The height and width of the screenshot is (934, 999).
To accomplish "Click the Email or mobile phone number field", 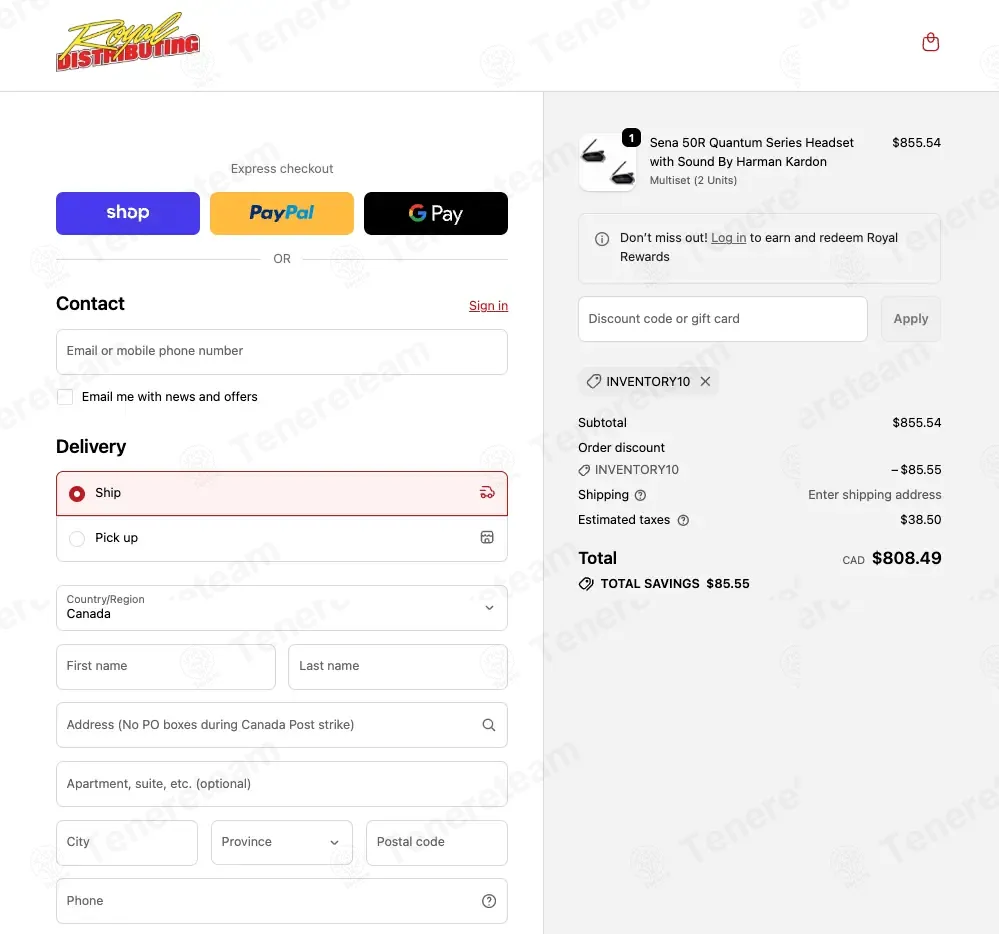I will pyautogui.click(x=281, y=352).
